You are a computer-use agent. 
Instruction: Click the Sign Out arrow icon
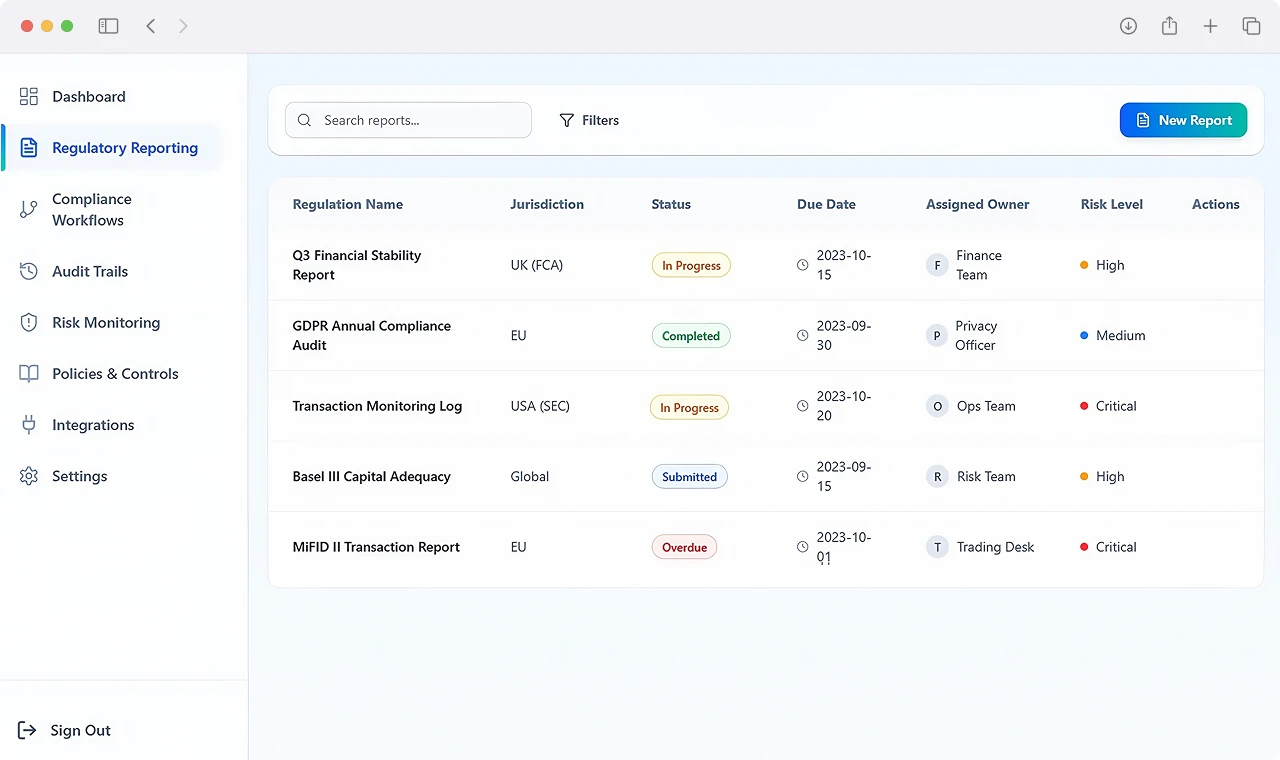tap(27, 730)
